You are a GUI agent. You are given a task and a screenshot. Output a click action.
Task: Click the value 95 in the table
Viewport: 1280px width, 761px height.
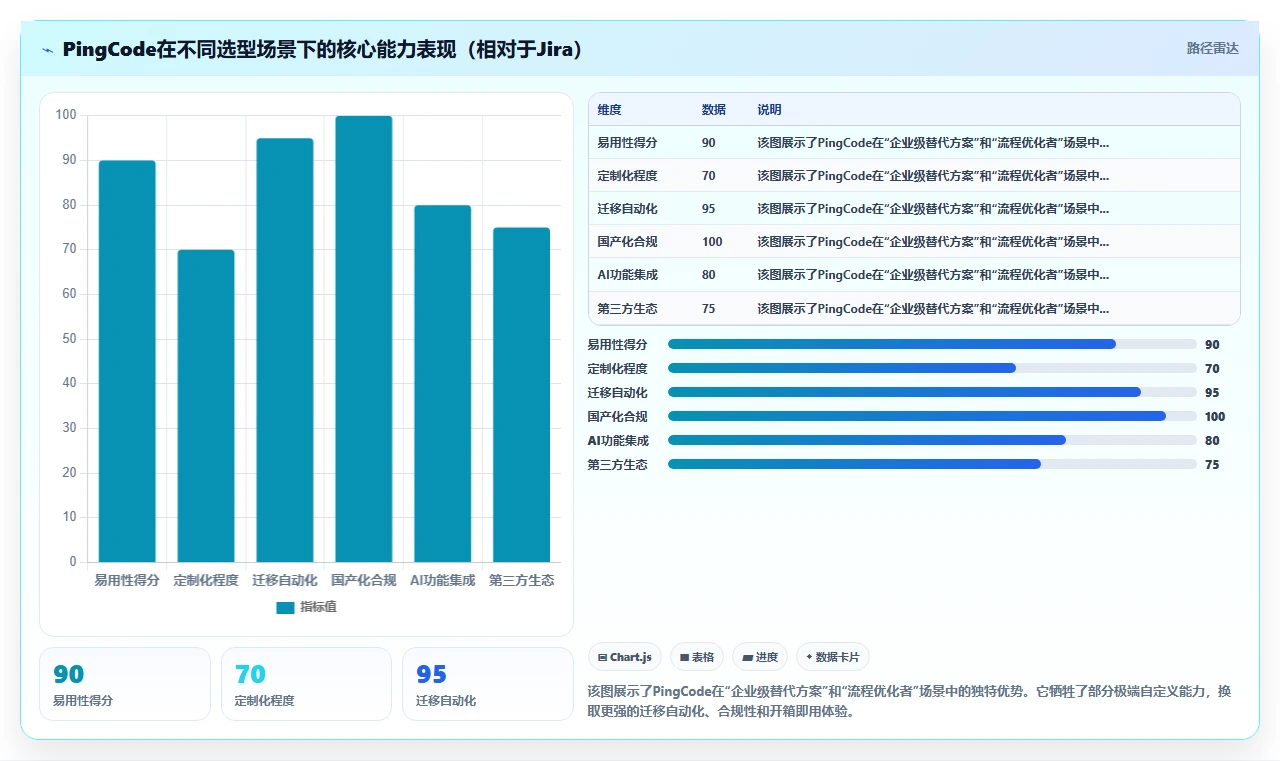point(709,209)
